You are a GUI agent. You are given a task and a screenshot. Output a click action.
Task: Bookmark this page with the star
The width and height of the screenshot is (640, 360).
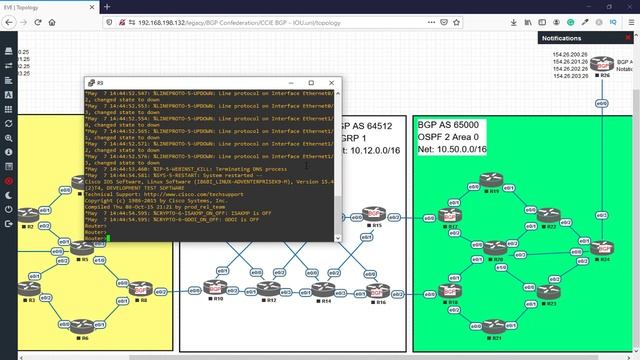click(456, 22)
